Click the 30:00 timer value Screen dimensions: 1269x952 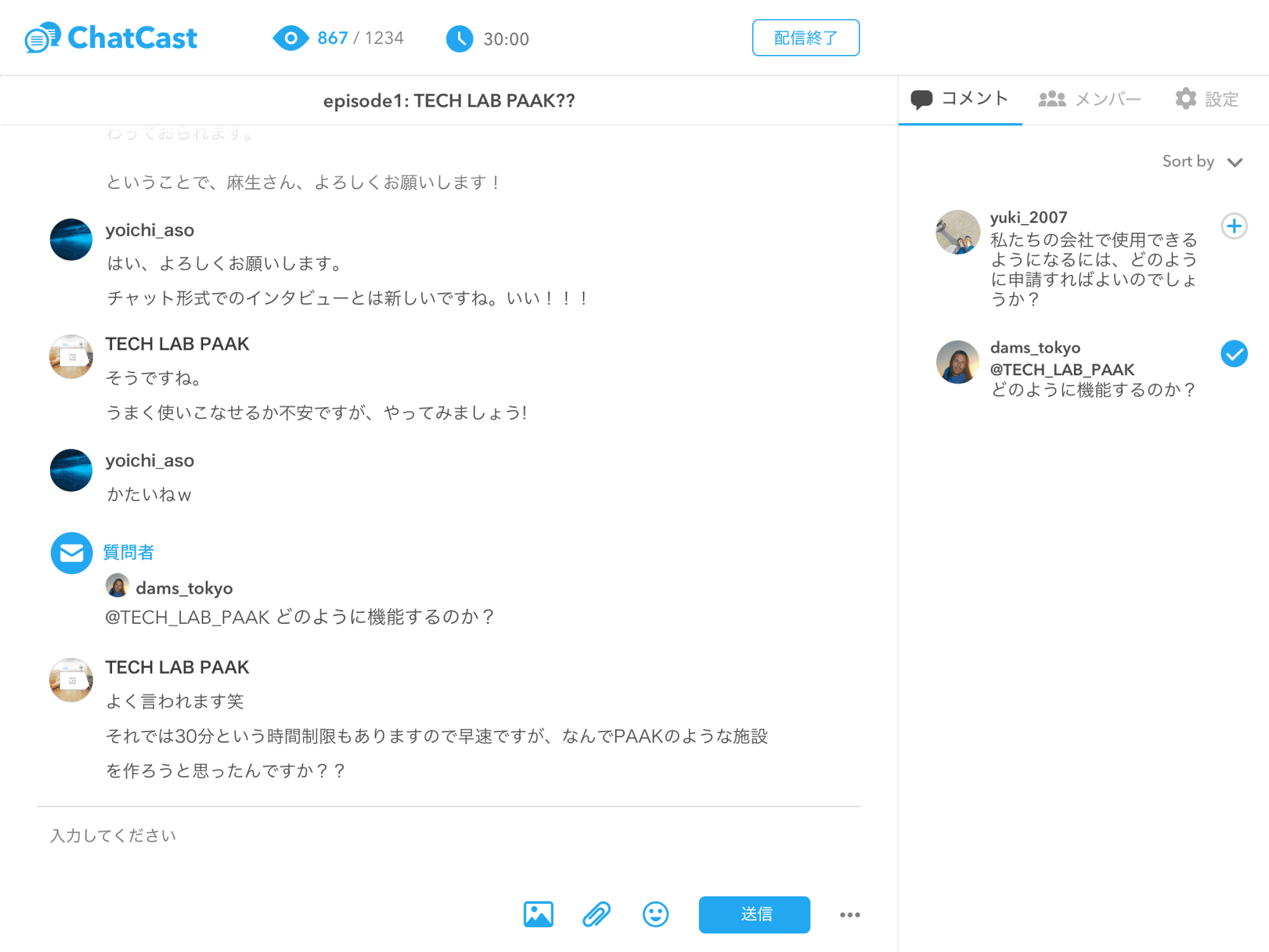click(x=506, y=39)
